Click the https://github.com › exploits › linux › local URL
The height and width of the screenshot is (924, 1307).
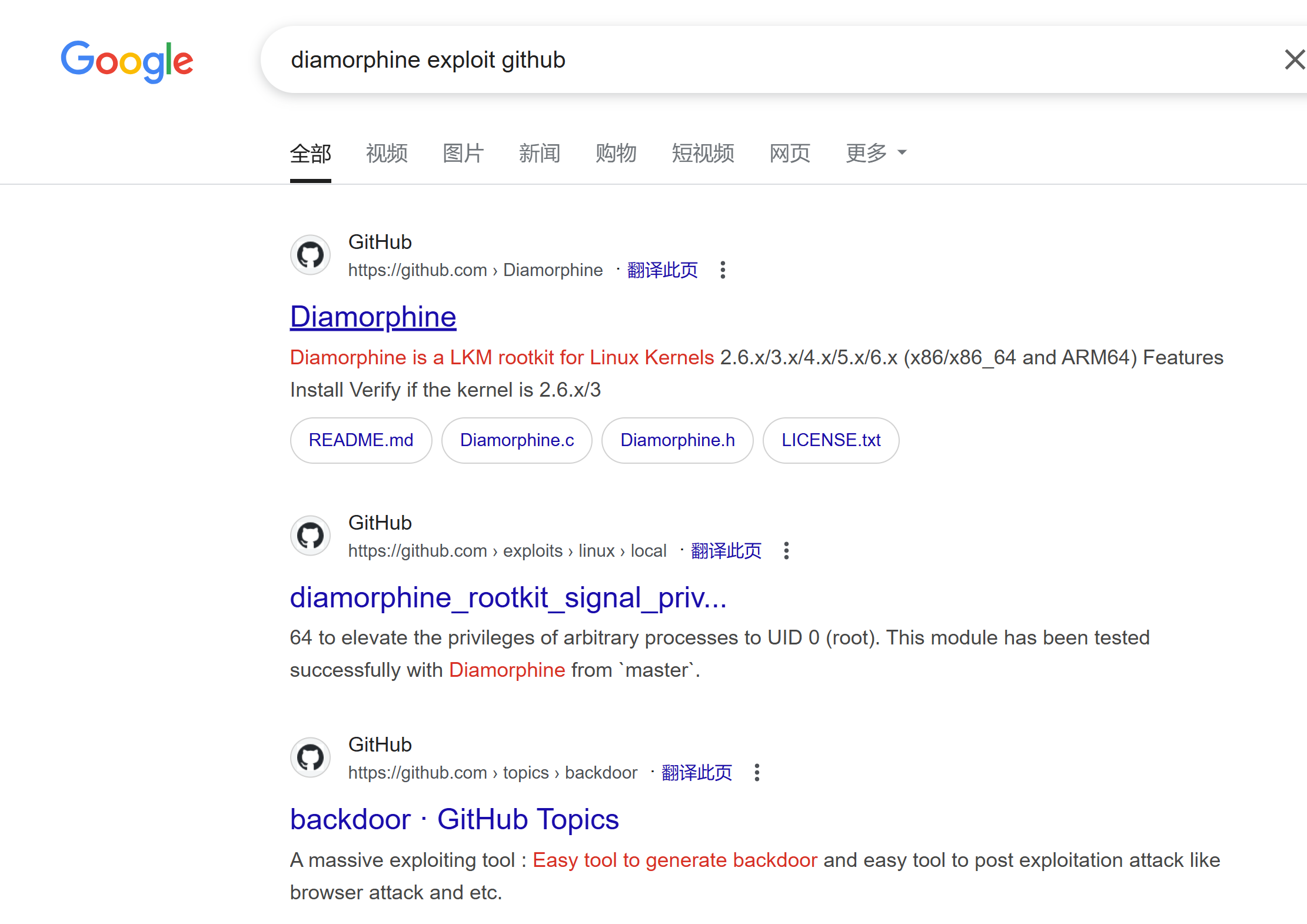[507, 551]
